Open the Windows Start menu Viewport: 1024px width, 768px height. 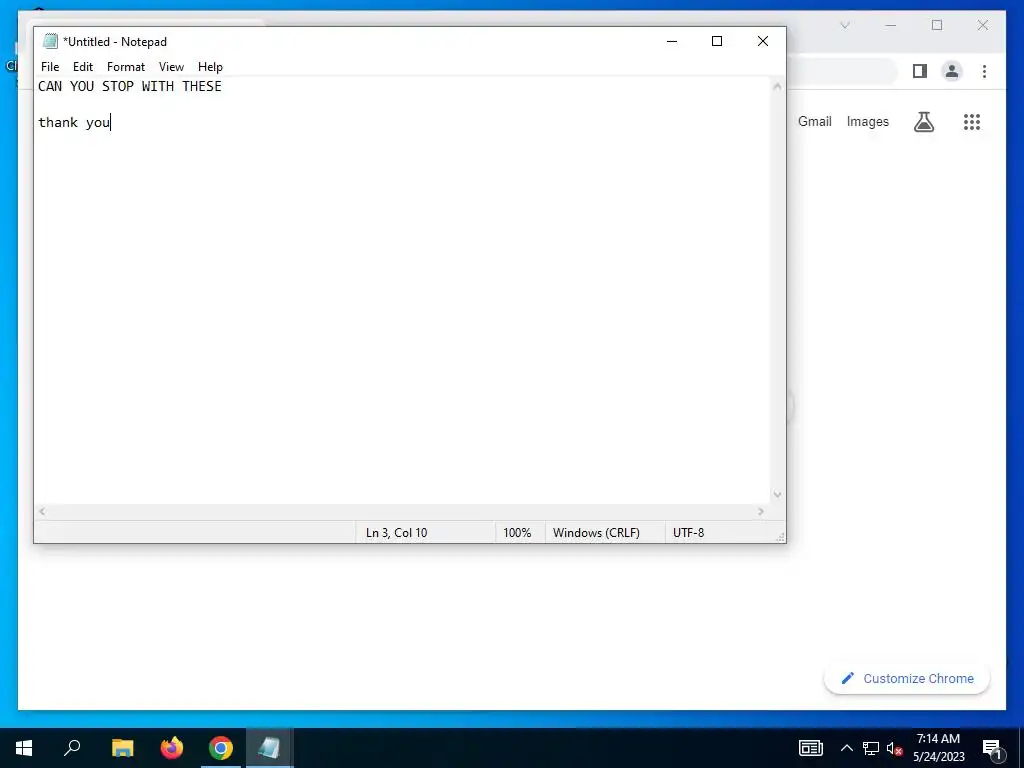coord(24,748)
